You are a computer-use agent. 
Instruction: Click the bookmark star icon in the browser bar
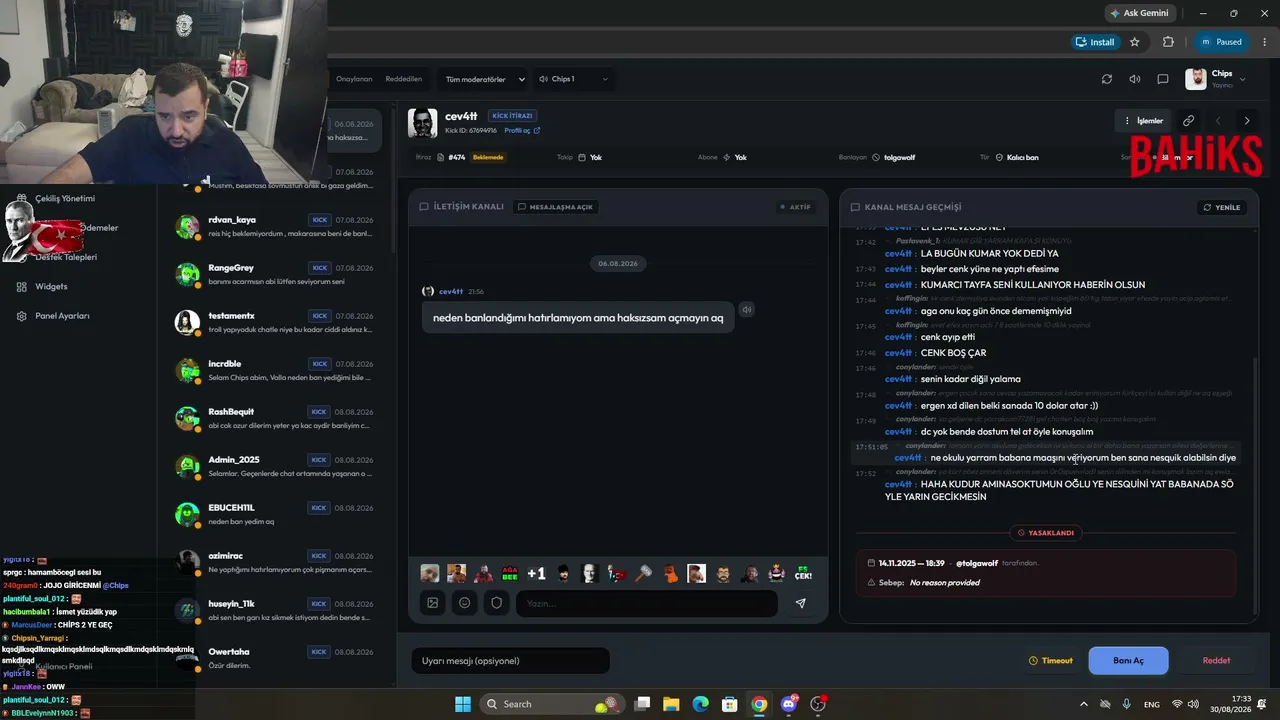1135,42
